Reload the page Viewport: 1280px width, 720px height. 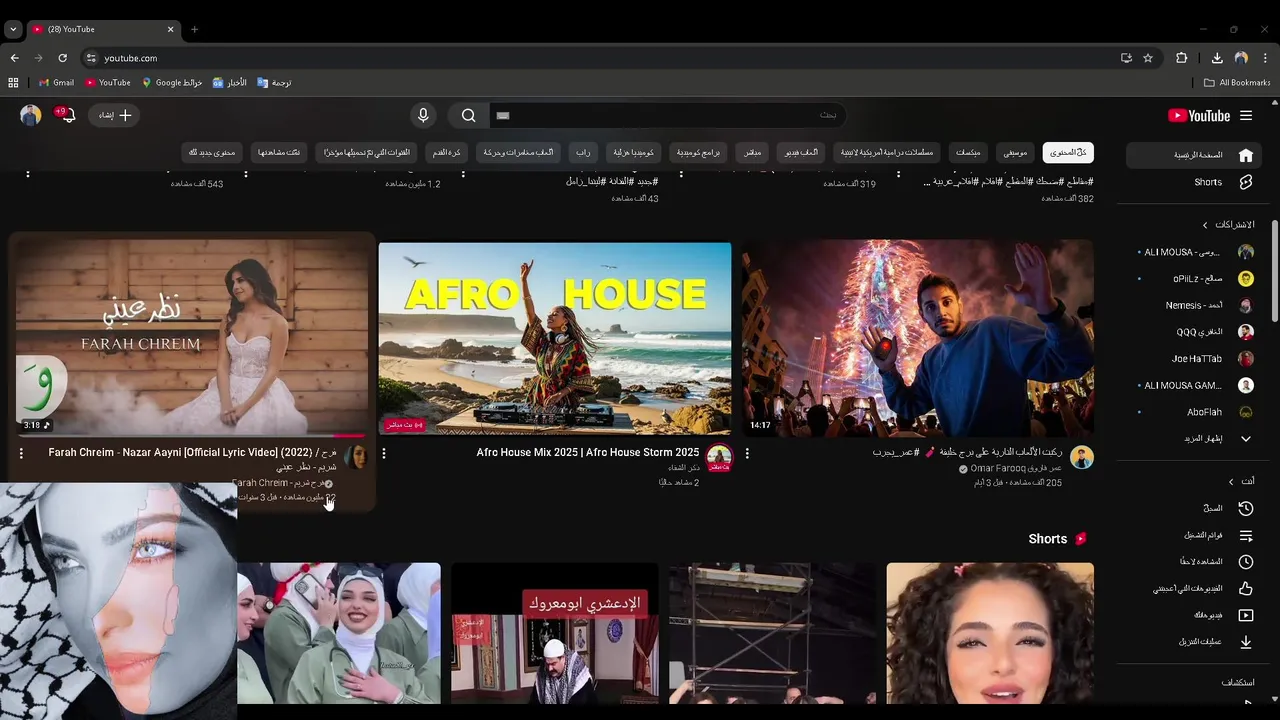tap(62, 58)
